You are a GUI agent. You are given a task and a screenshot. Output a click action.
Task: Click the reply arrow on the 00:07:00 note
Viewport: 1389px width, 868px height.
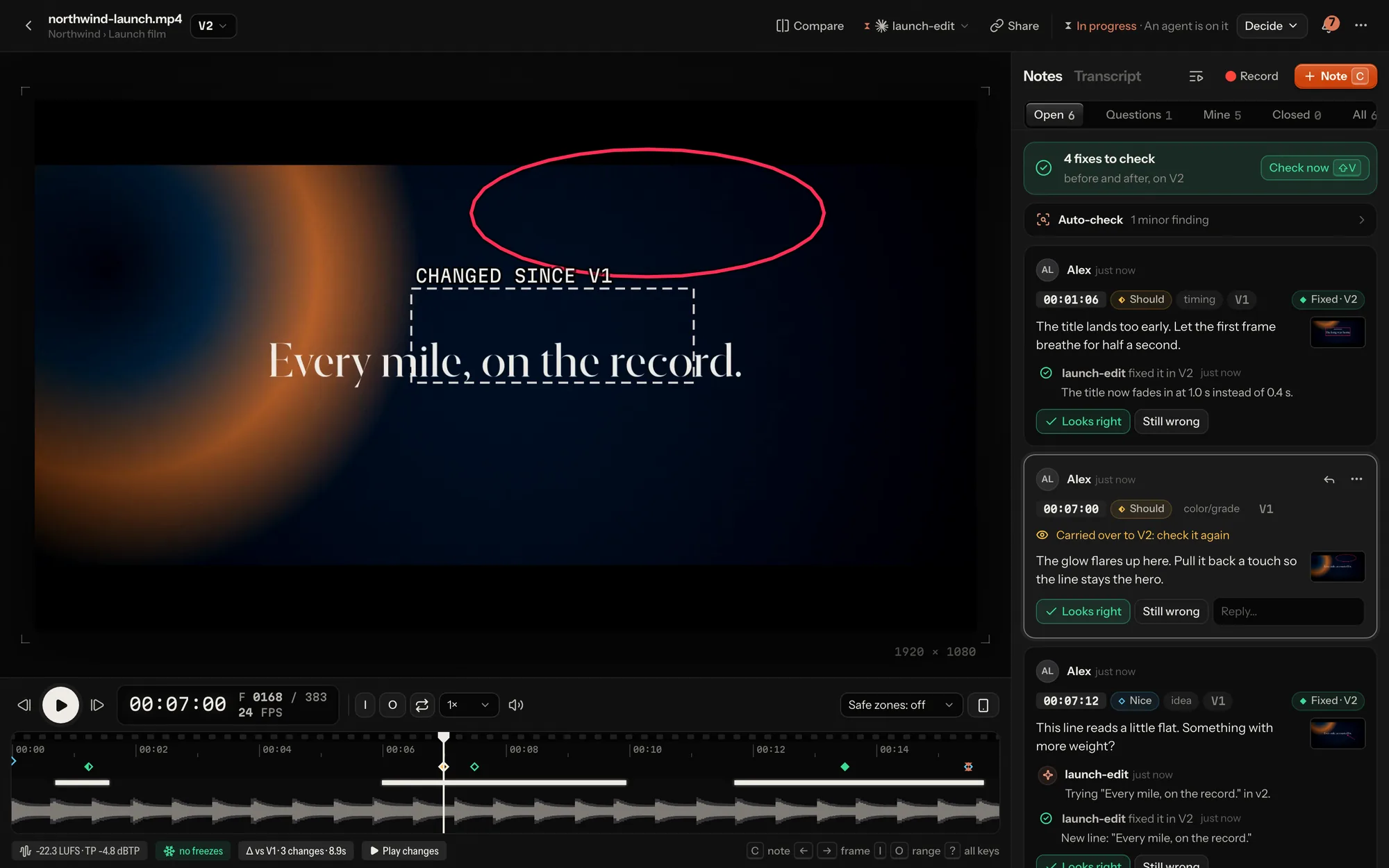1329,480
